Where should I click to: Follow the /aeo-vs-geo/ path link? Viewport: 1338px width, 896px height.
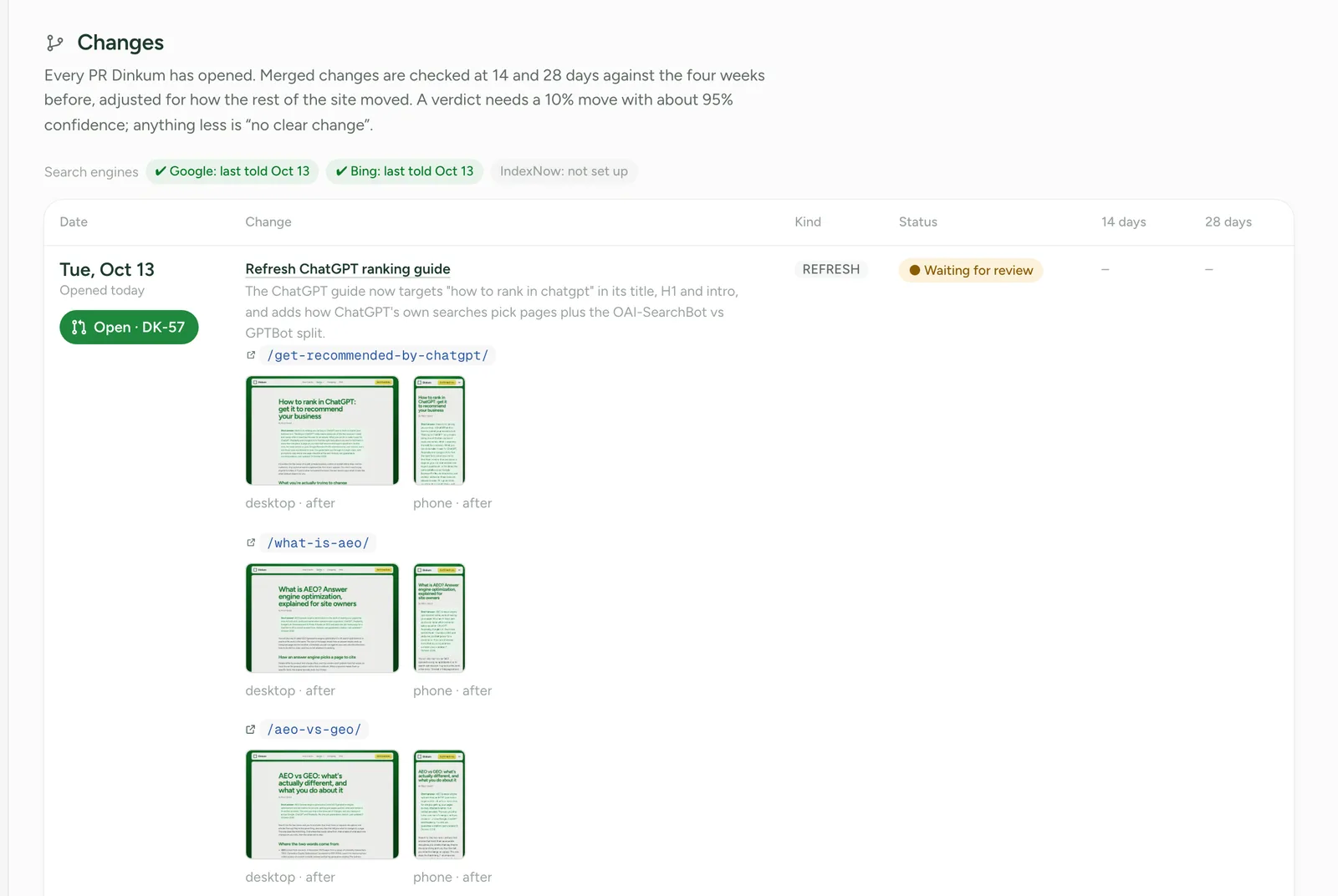[314, 730]
